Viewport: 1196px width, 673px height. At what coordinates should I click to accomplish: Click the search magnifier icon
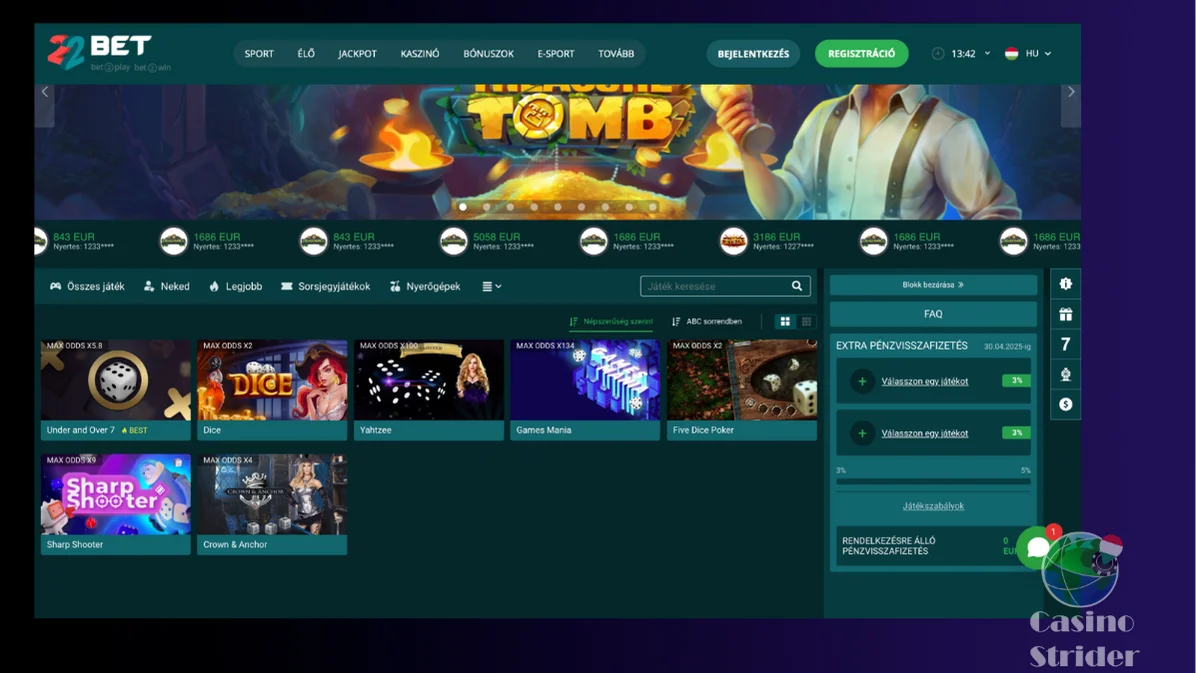[796, 286]
